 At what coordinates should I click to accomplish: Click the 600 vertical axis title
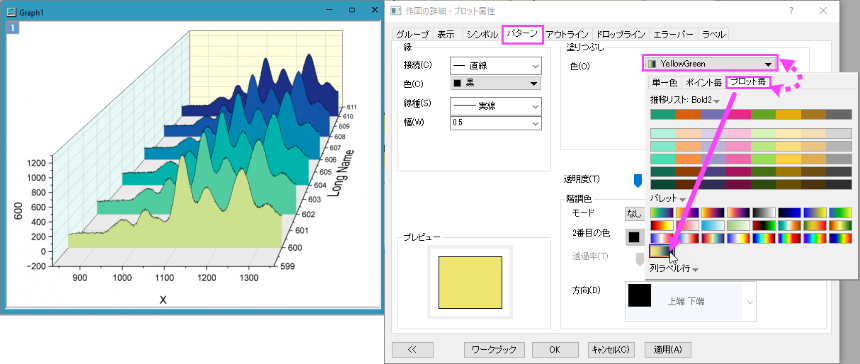click(x=18, y=211)
